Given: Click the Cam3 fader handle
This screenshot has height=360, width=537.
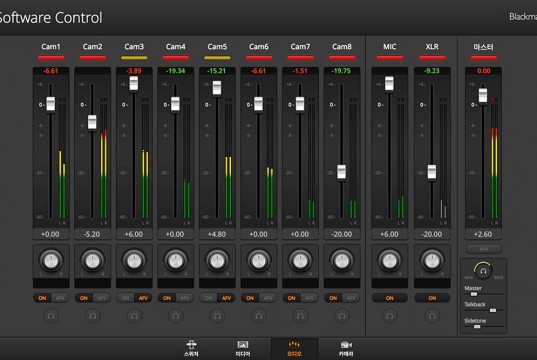Looking at the screenshot, I should [134, 84].
